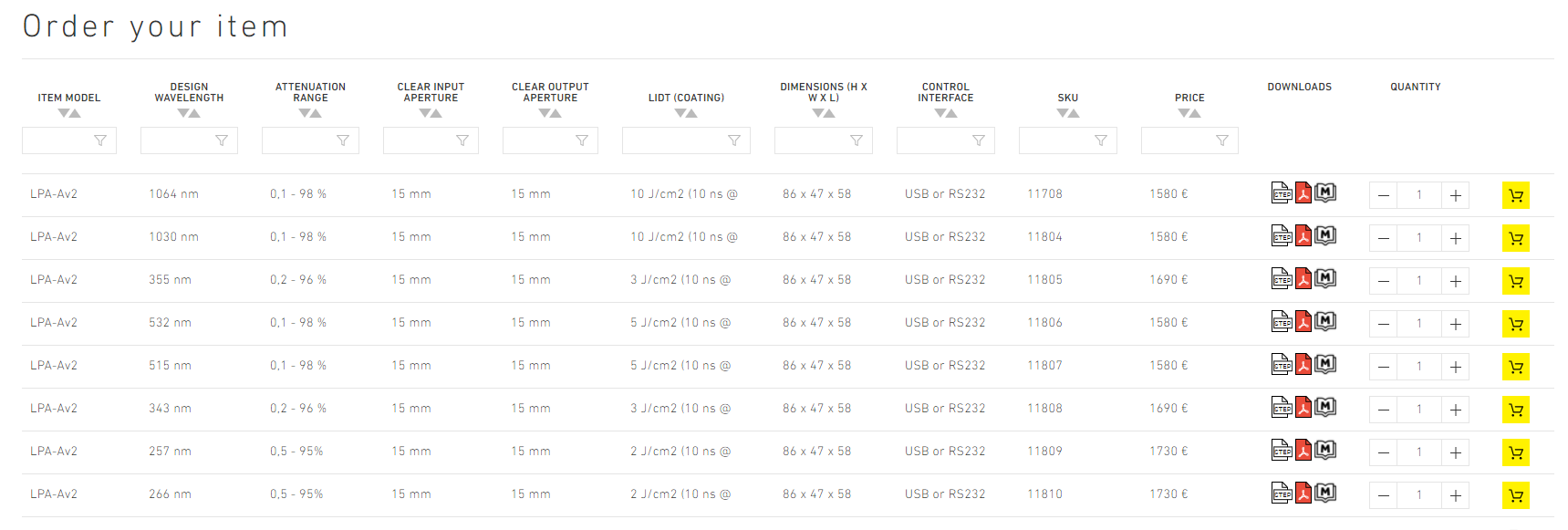The image size is (1568, 530).
Task: Open the PDF datasheet for SKU 11804
Action: pyautogui.click(x=1303, y=236)
